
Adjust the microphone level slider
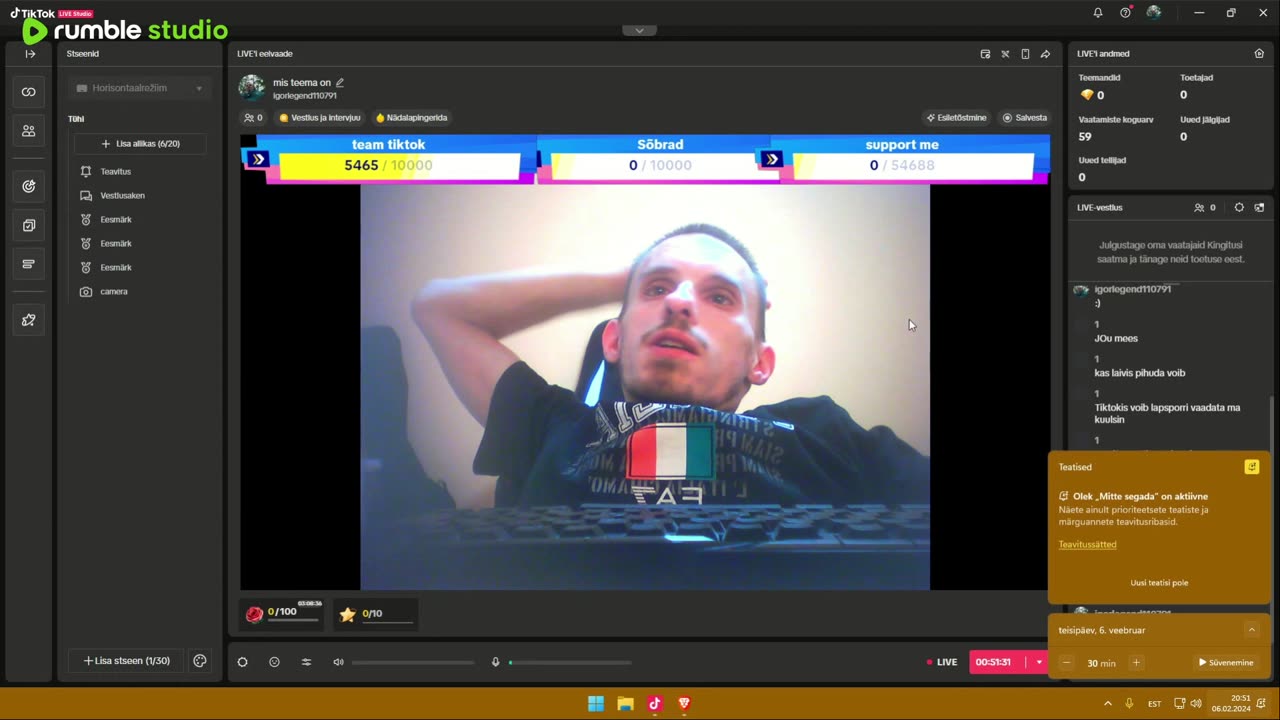point(570,662)
